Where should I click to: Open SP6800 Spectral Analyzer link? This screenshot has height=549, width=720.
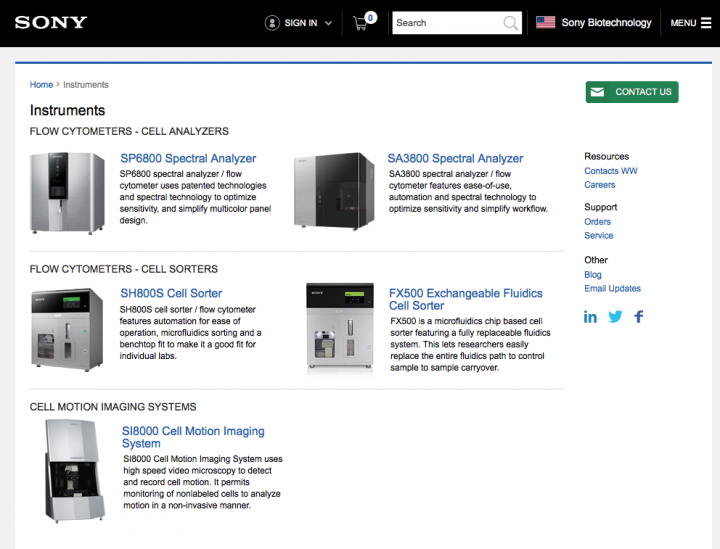pyautogui.click(x=188, y=158)
